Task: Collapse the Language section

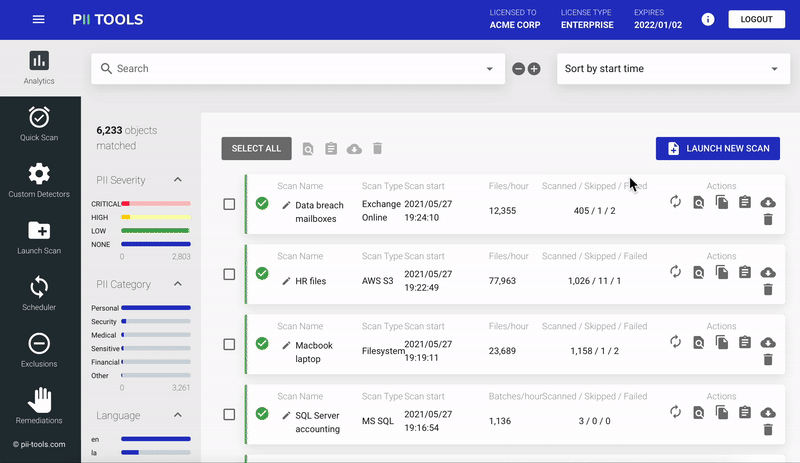Action: [x=178, y=415]
